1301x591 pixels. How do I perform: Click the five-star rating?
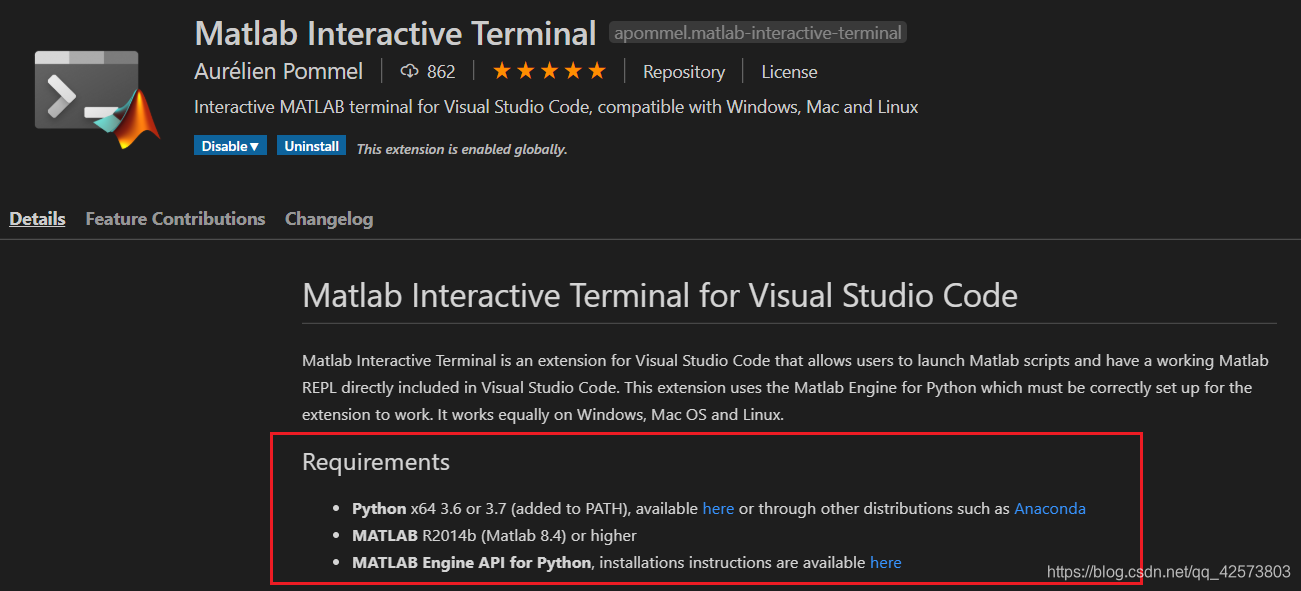point(549,71)
